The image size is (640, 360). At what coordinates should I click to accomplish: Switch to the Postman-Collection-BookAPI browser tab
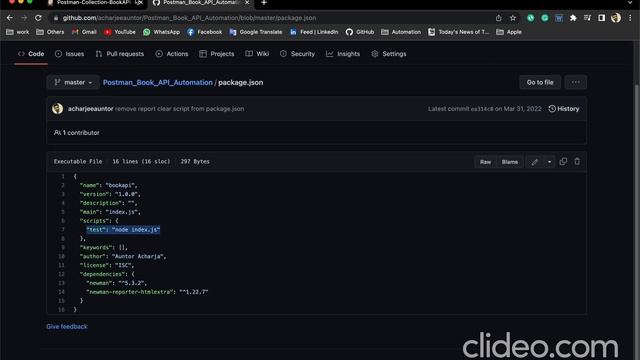[x=93, y=3]
